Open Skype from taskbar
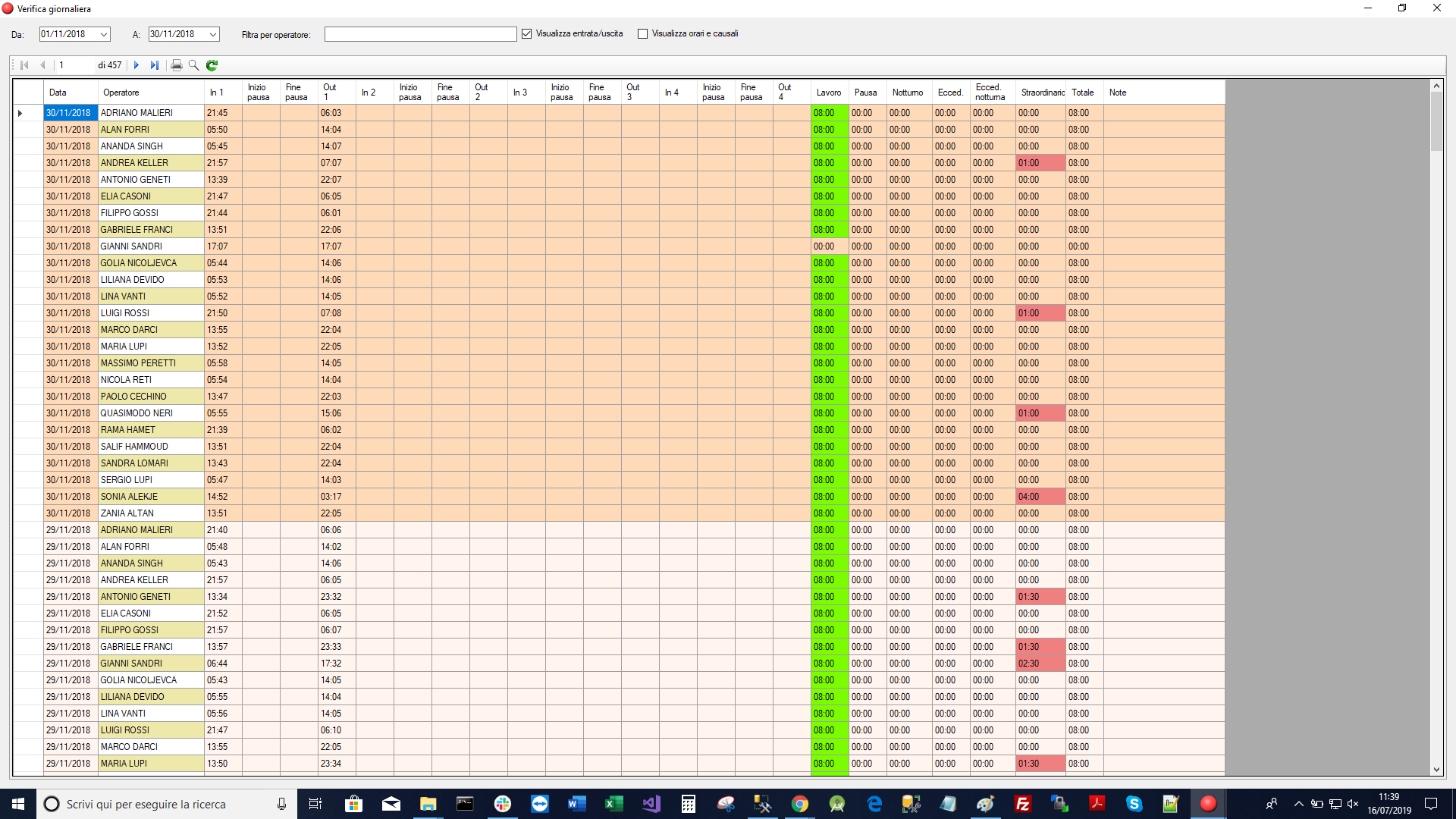Viewport: 1456px width, 819px height. [x=1134, y=804]
